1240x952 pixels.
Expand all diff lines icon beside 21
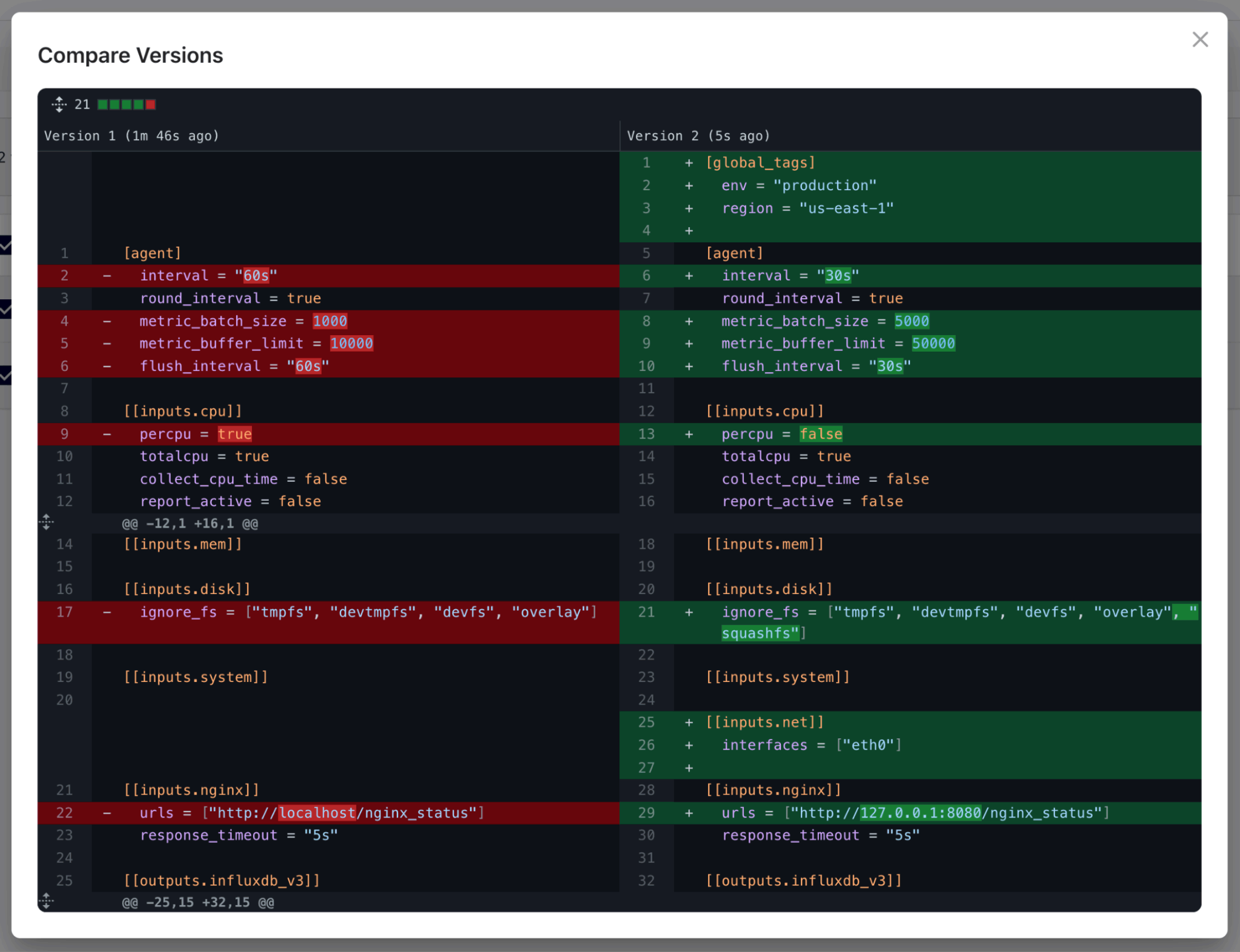[x=59, y=104]
